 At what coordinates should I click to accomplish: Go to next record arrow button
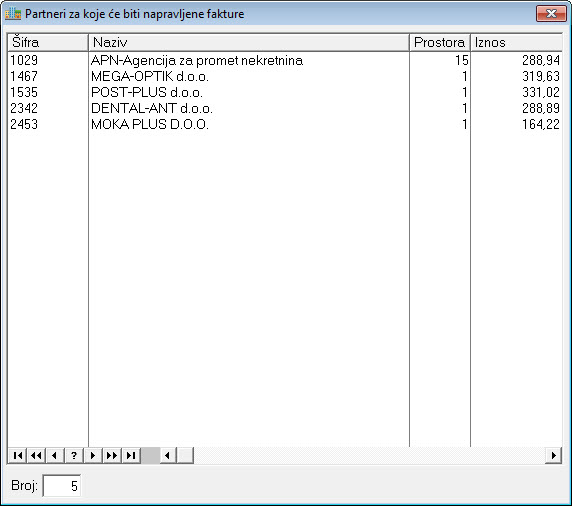(93, 455)
